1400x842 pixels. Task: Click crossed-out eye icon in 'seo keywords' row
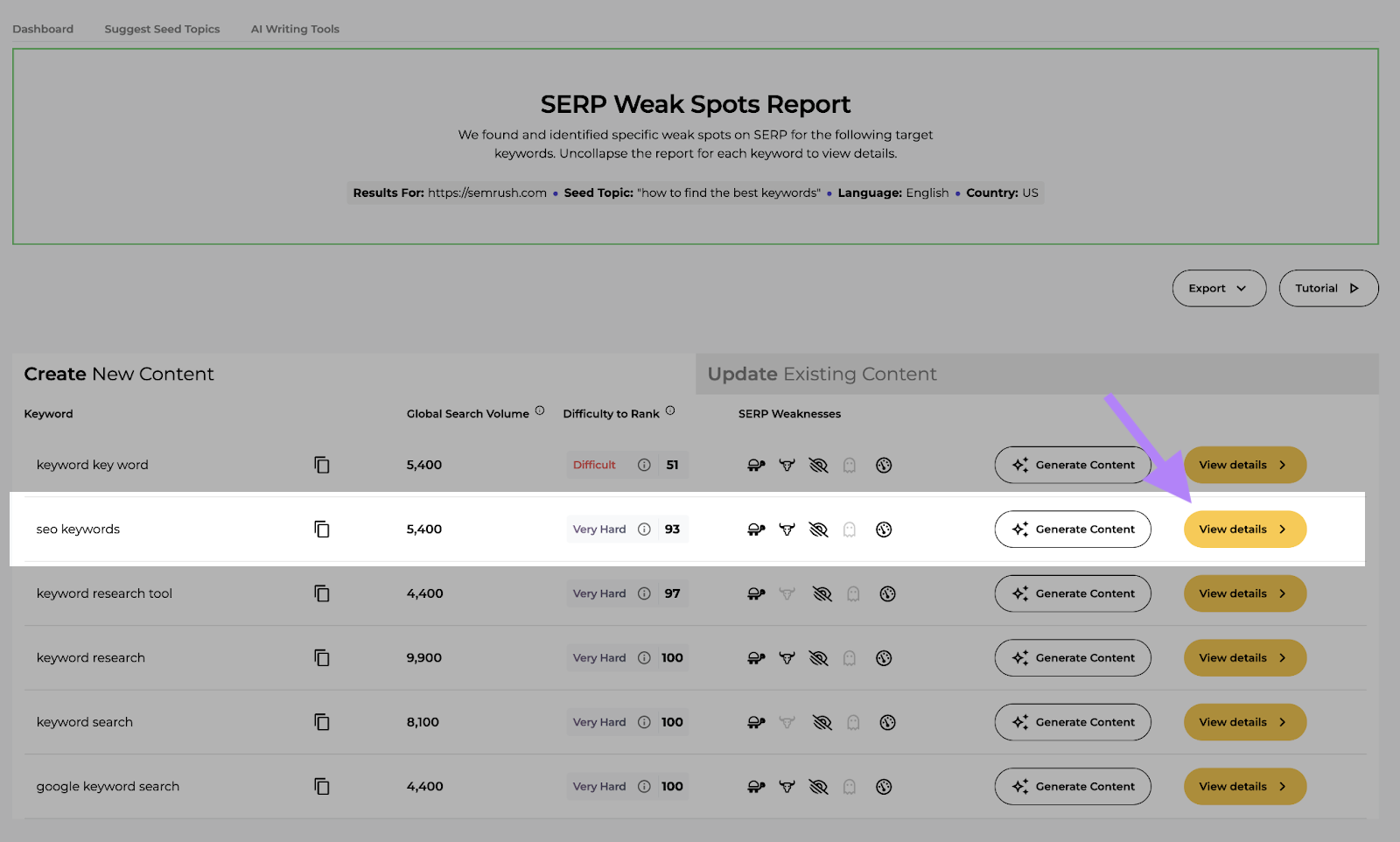818,530
